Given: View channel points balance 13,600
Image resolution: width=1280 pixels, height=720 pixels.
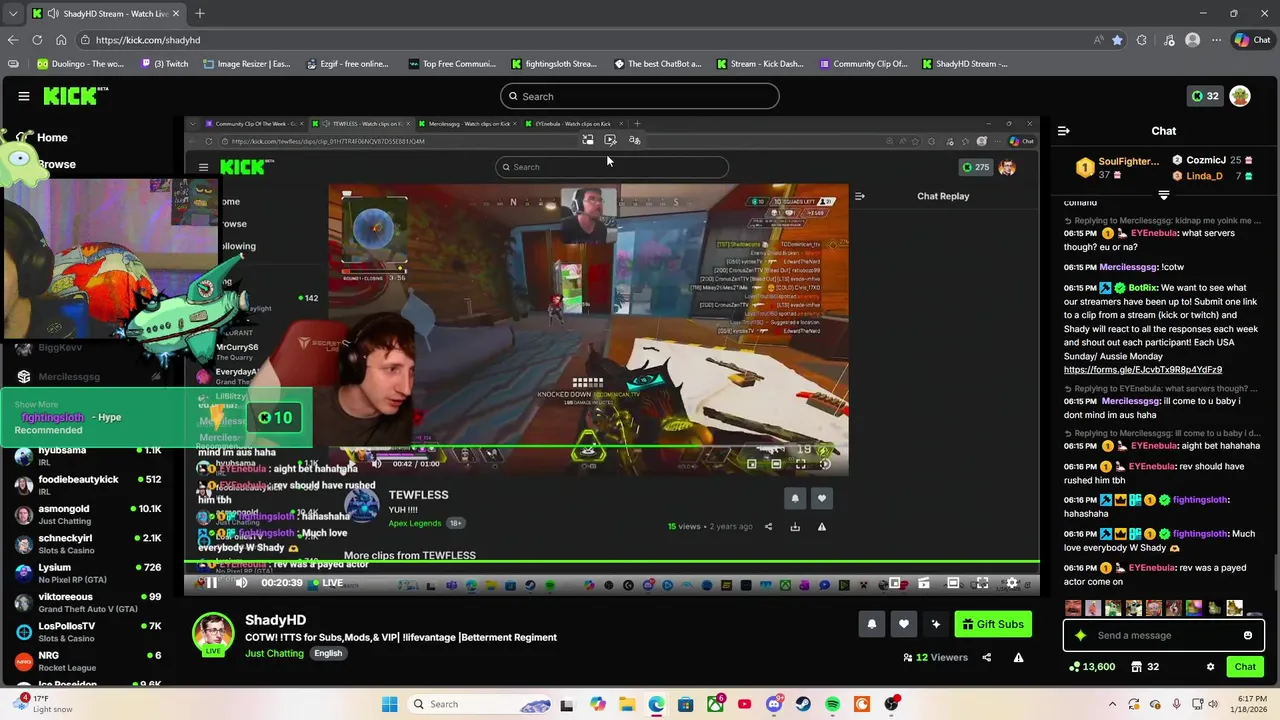Looking at the screenshot, I should pos(1091,667).
